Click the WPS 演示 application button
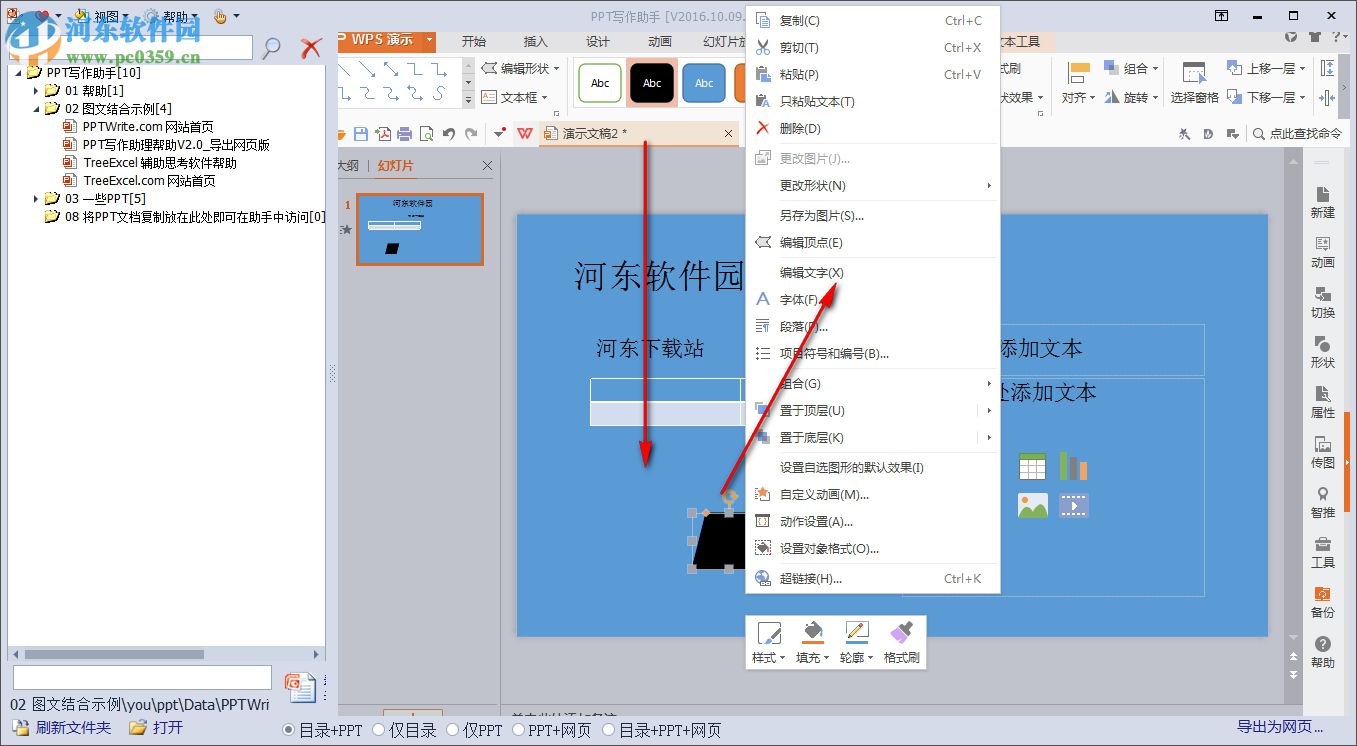1357x746 pixels. (386, 40)
